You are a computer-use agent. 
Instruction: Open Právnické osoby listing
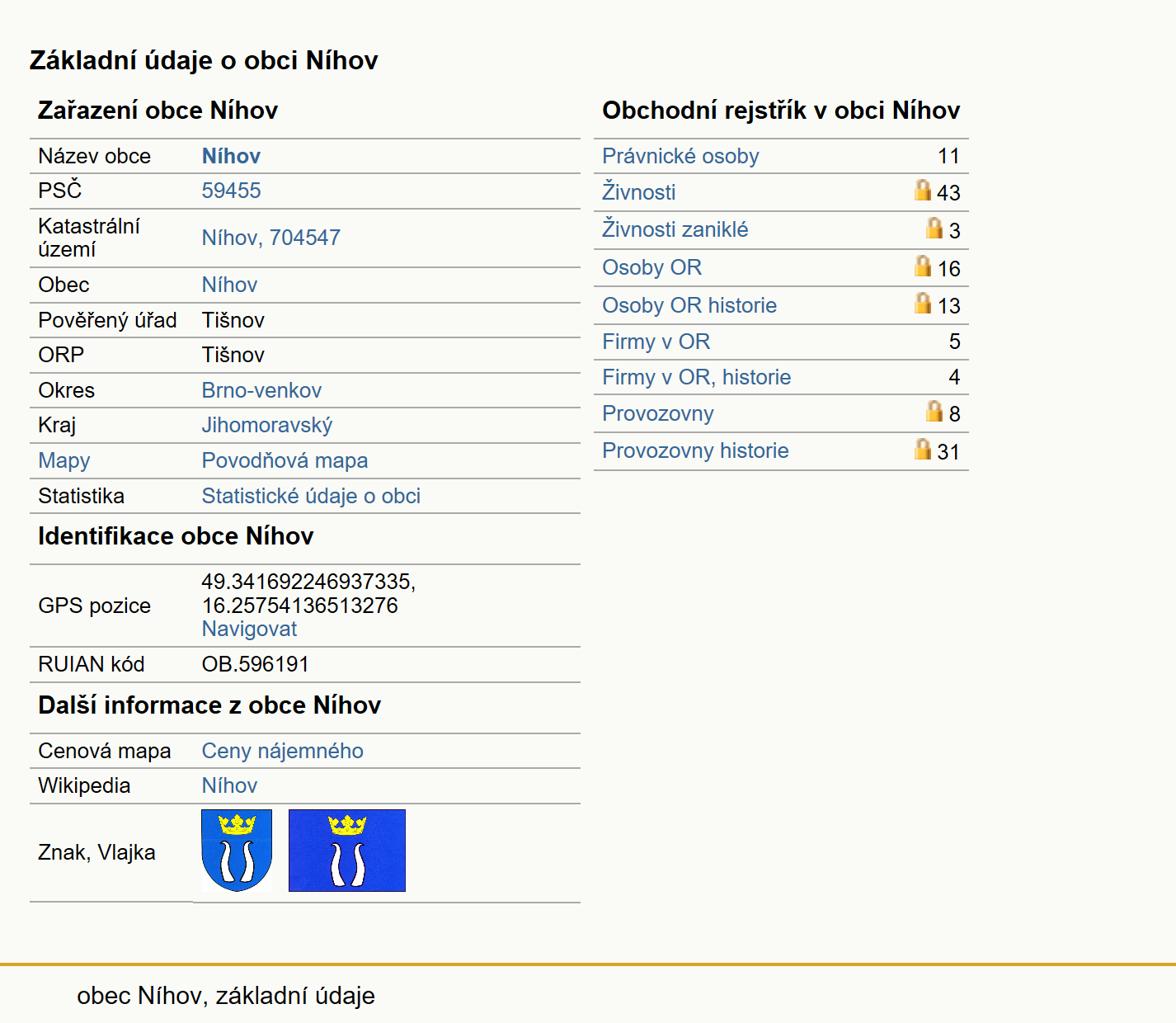click(x=680, y=156)
